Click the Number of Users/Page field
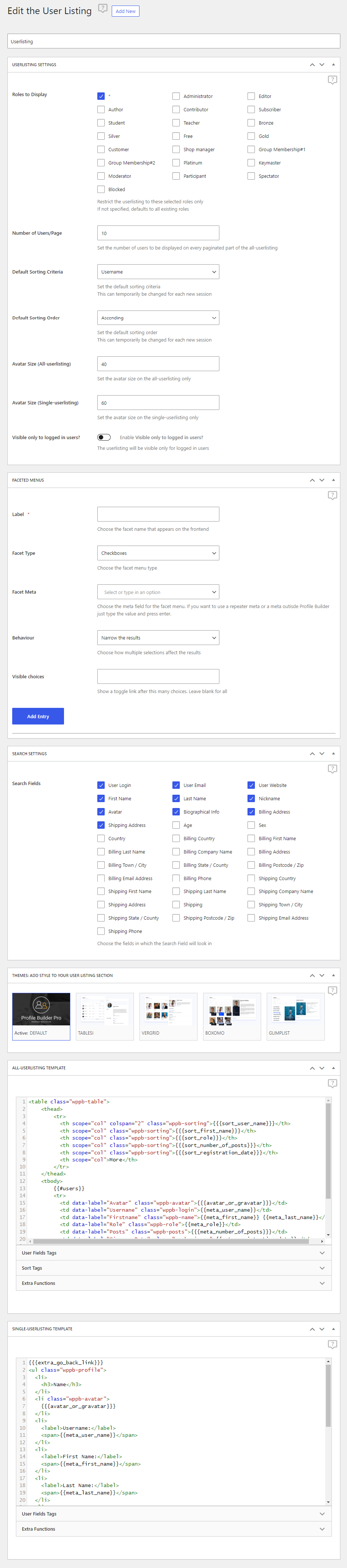 [x=158, y=233]
